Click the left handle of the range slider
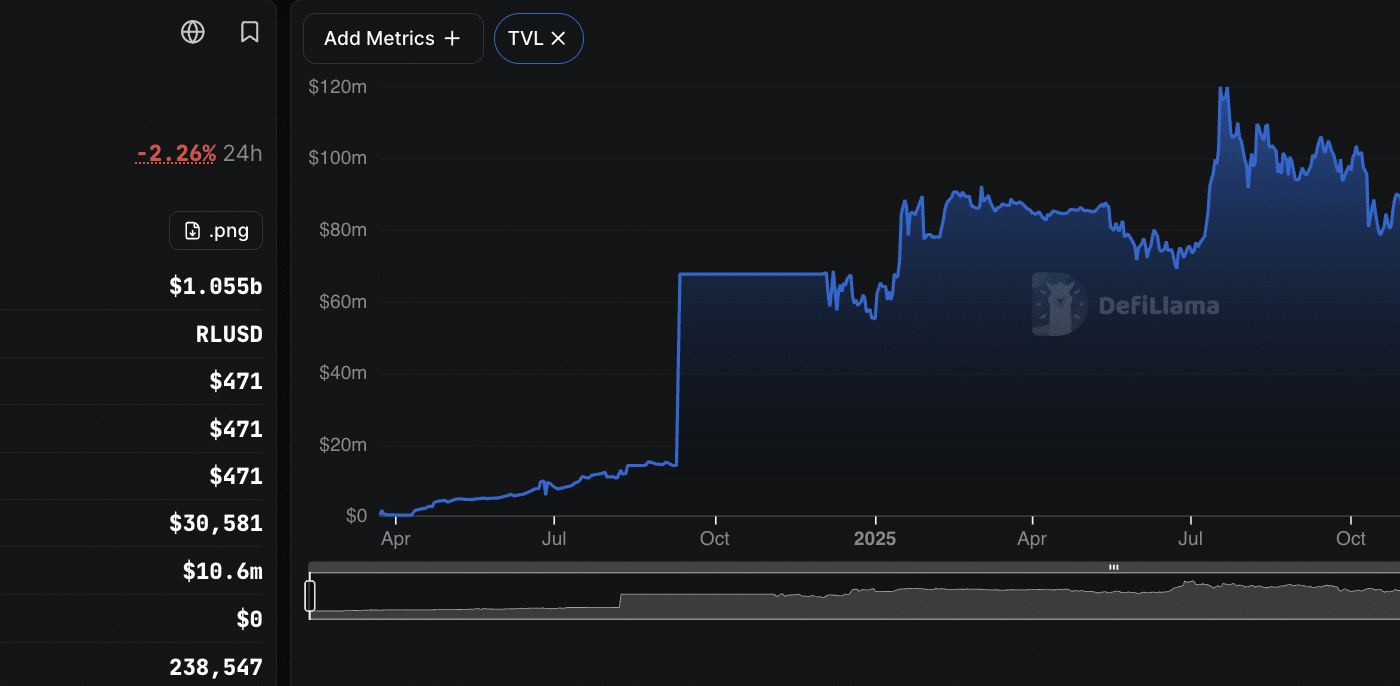This screenshot has height=686, width=1400. coord(310,595)
